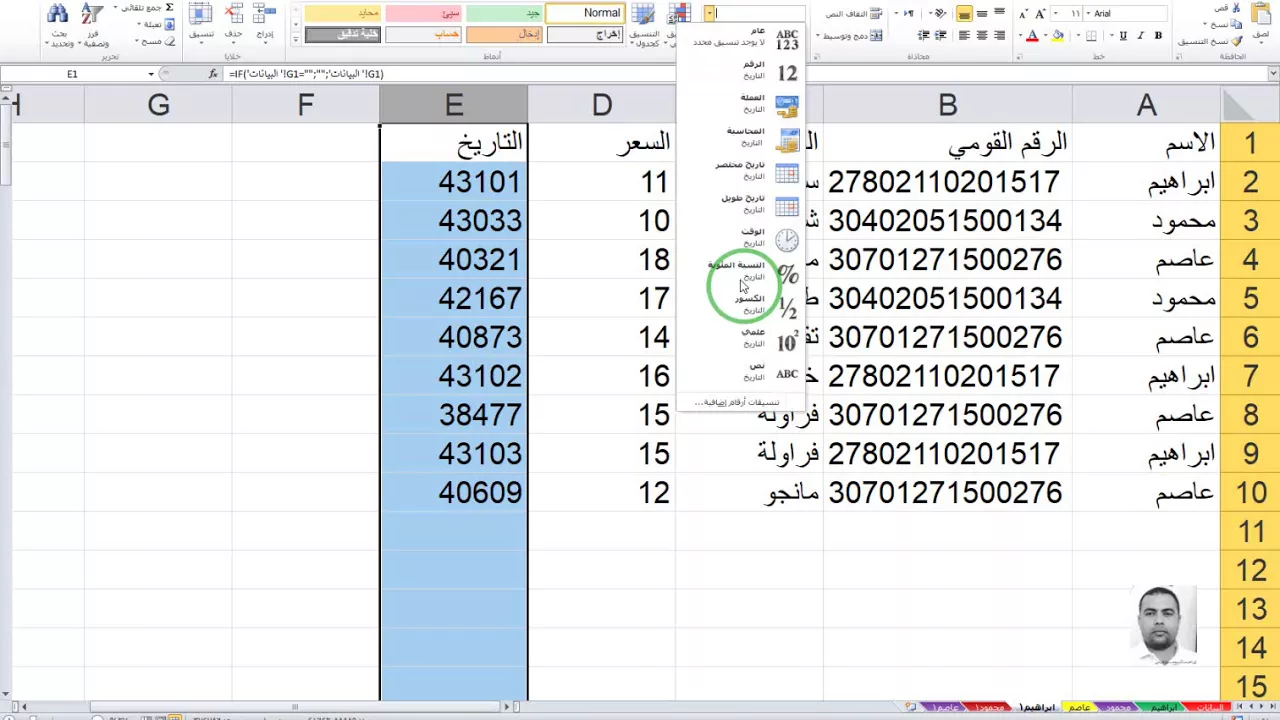Open the Name Box dropdown arrow
The height and width of the screenshot is (720, 1280).
tap(151, 74)
